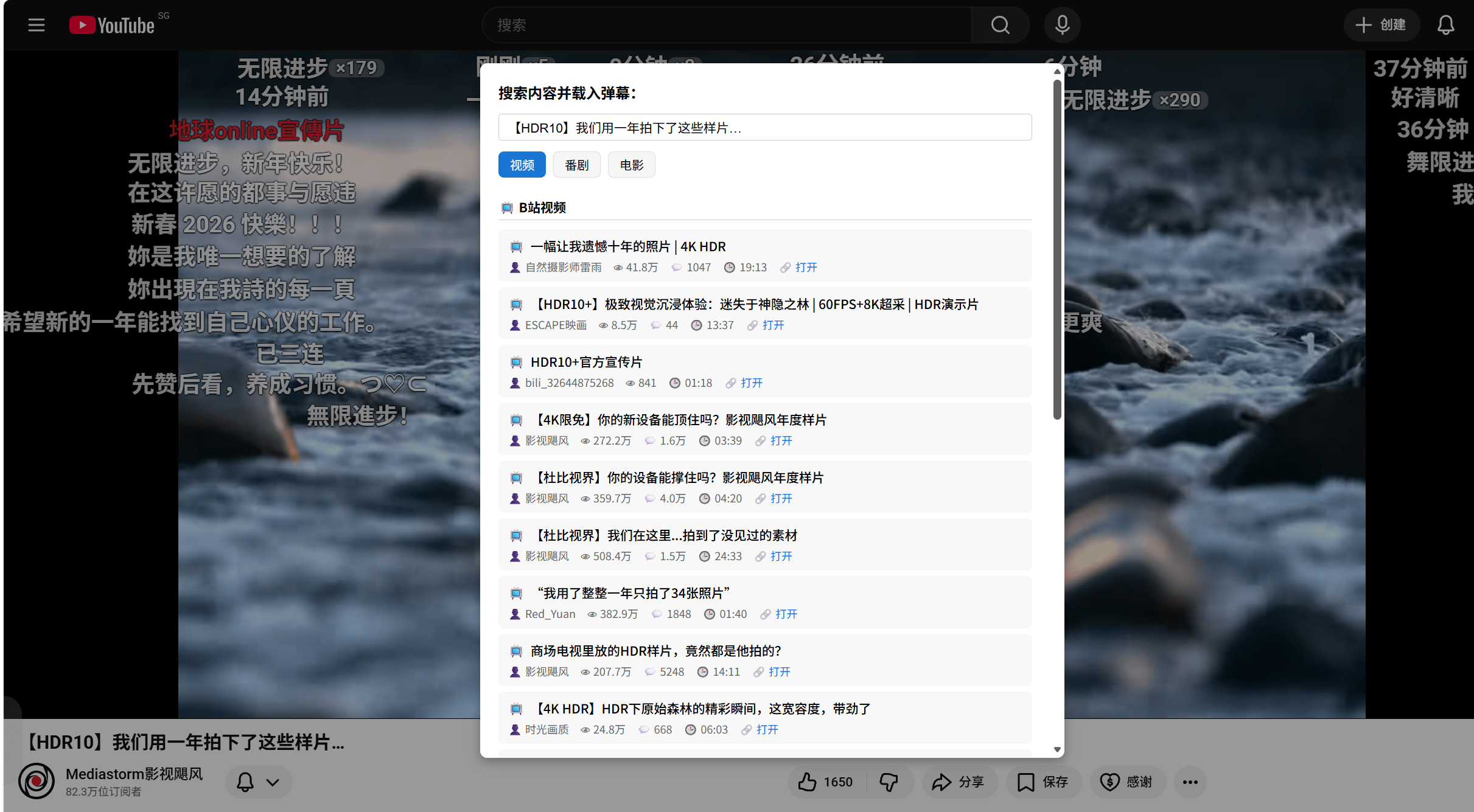1474x812 pixels.
Task: Click the 感谢 thanks button
Action: [1128, 782]
